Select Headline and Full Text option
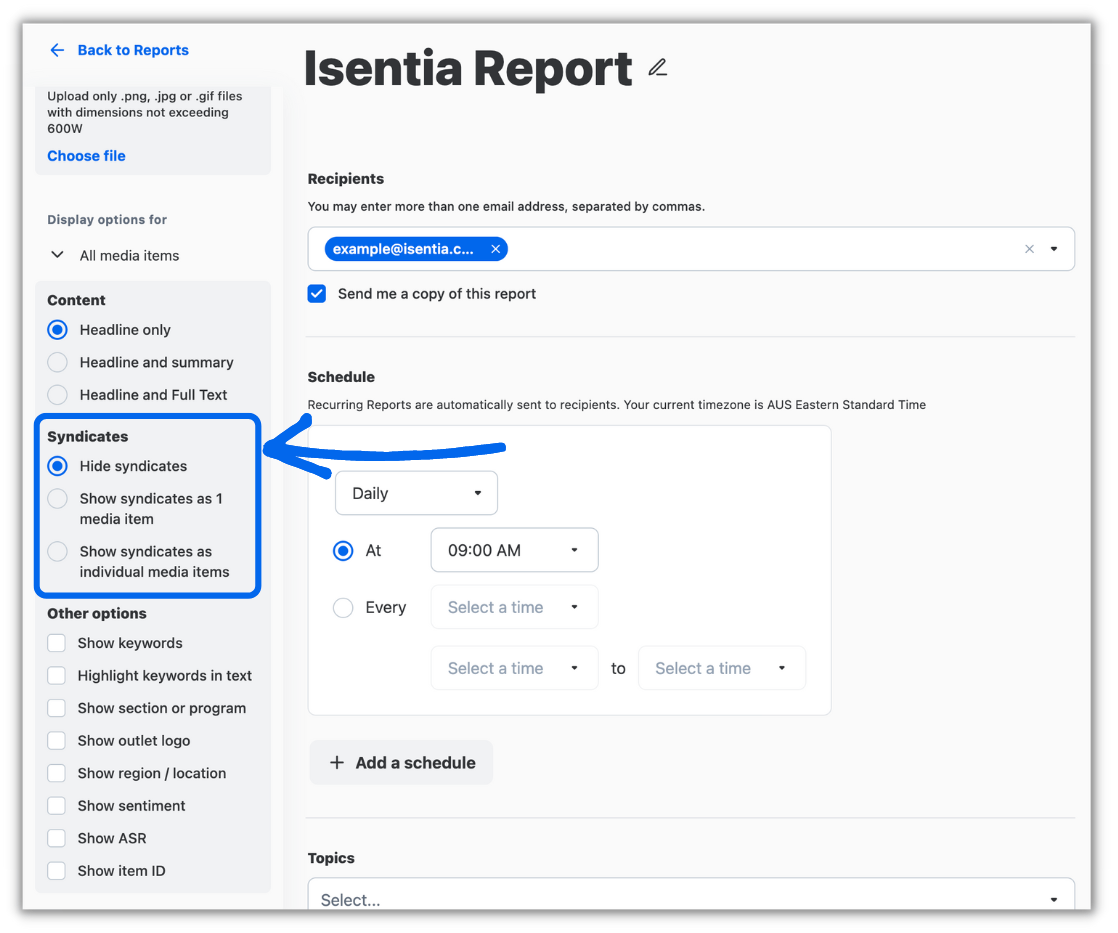Screen dimensions: 1118x933 [58, 394]
